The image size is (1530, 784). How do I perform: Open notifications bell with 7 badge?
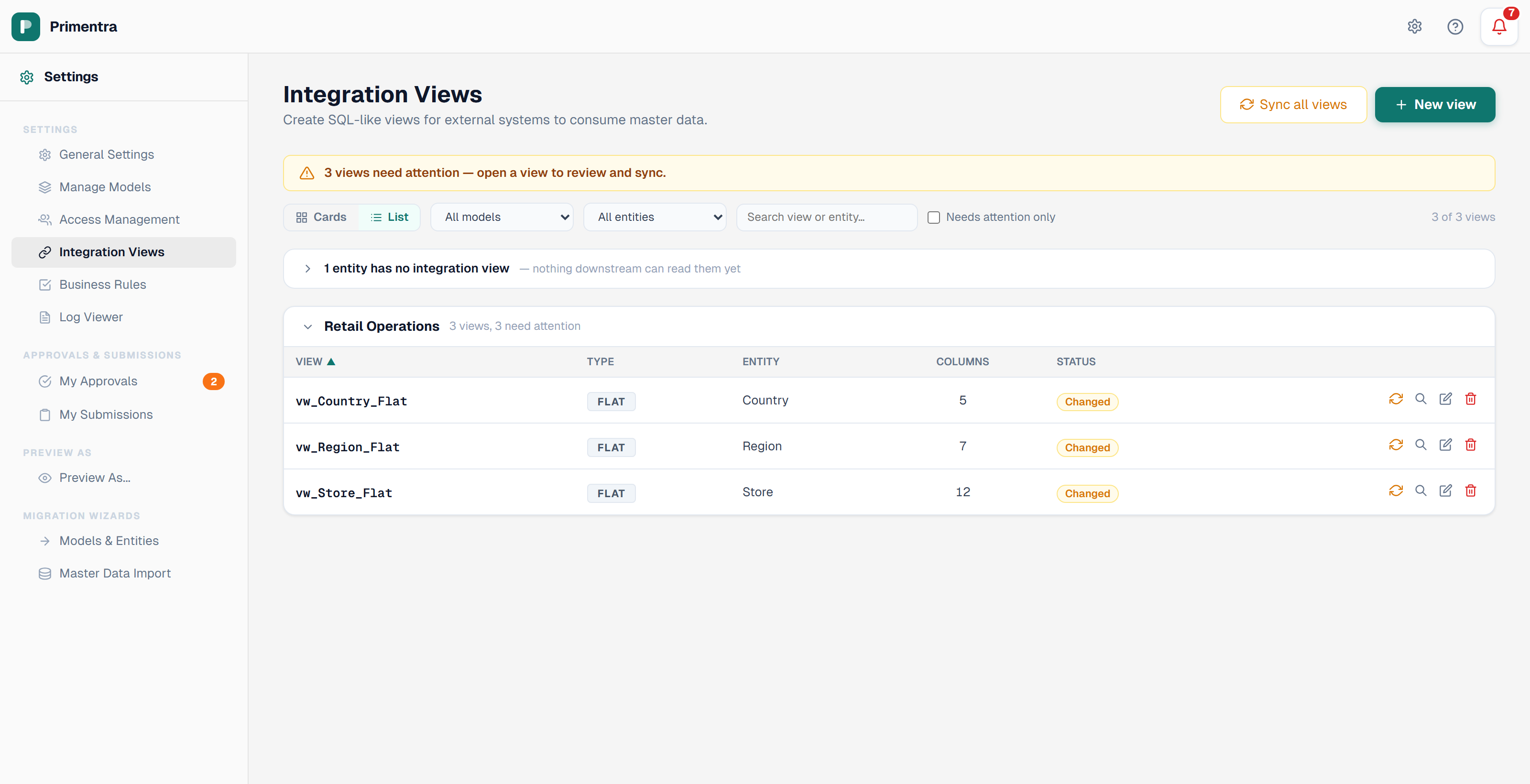[1499, 26]
